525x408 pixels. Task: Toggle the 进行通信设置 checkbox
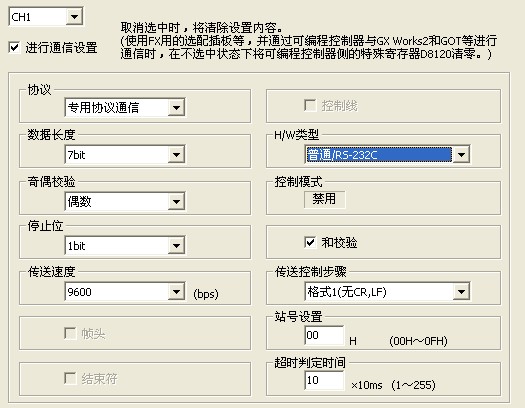(x=14, y=48)
